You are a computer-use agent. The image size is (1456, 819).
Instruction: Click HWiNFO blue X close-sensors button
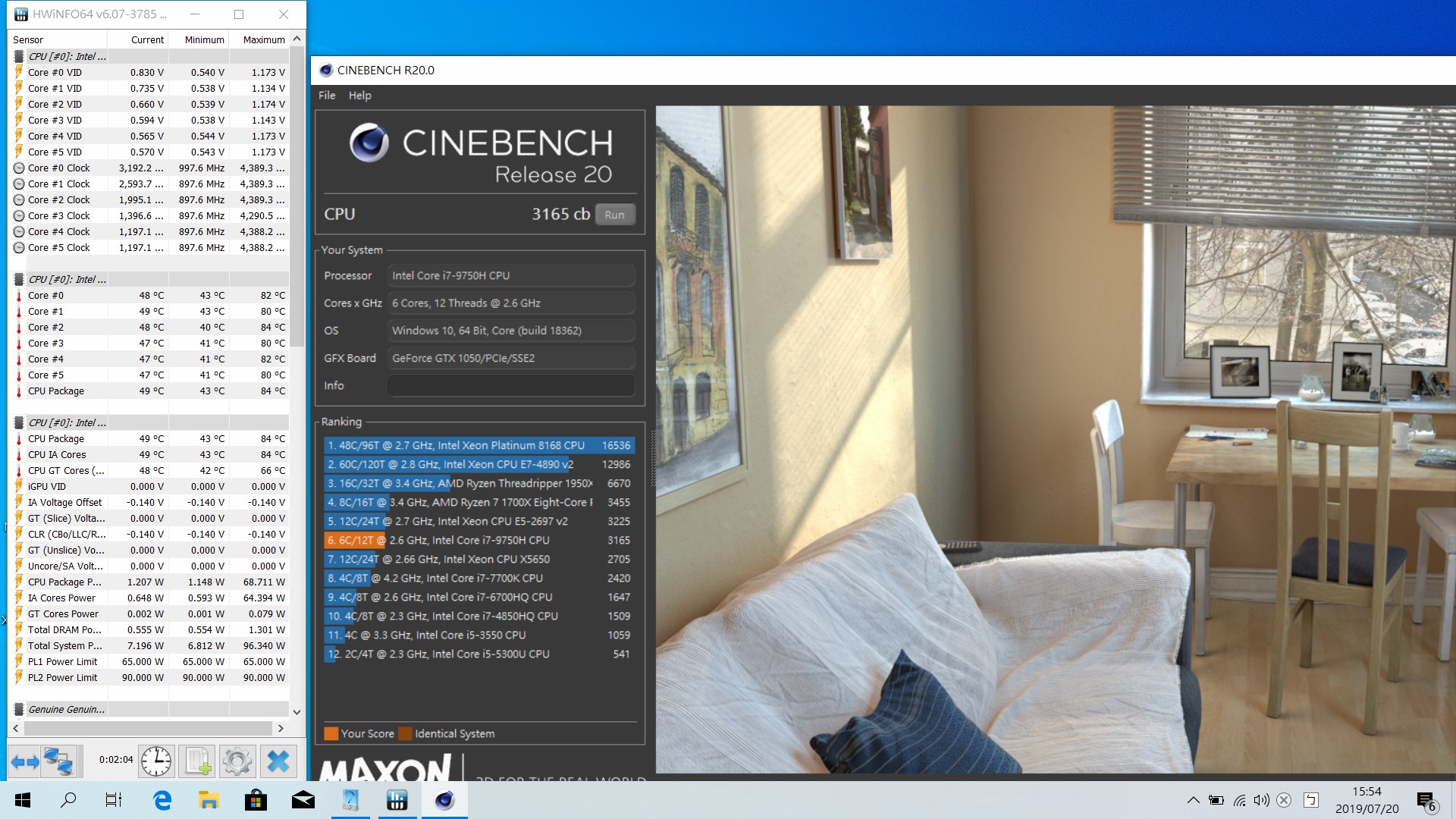point(278,761)
